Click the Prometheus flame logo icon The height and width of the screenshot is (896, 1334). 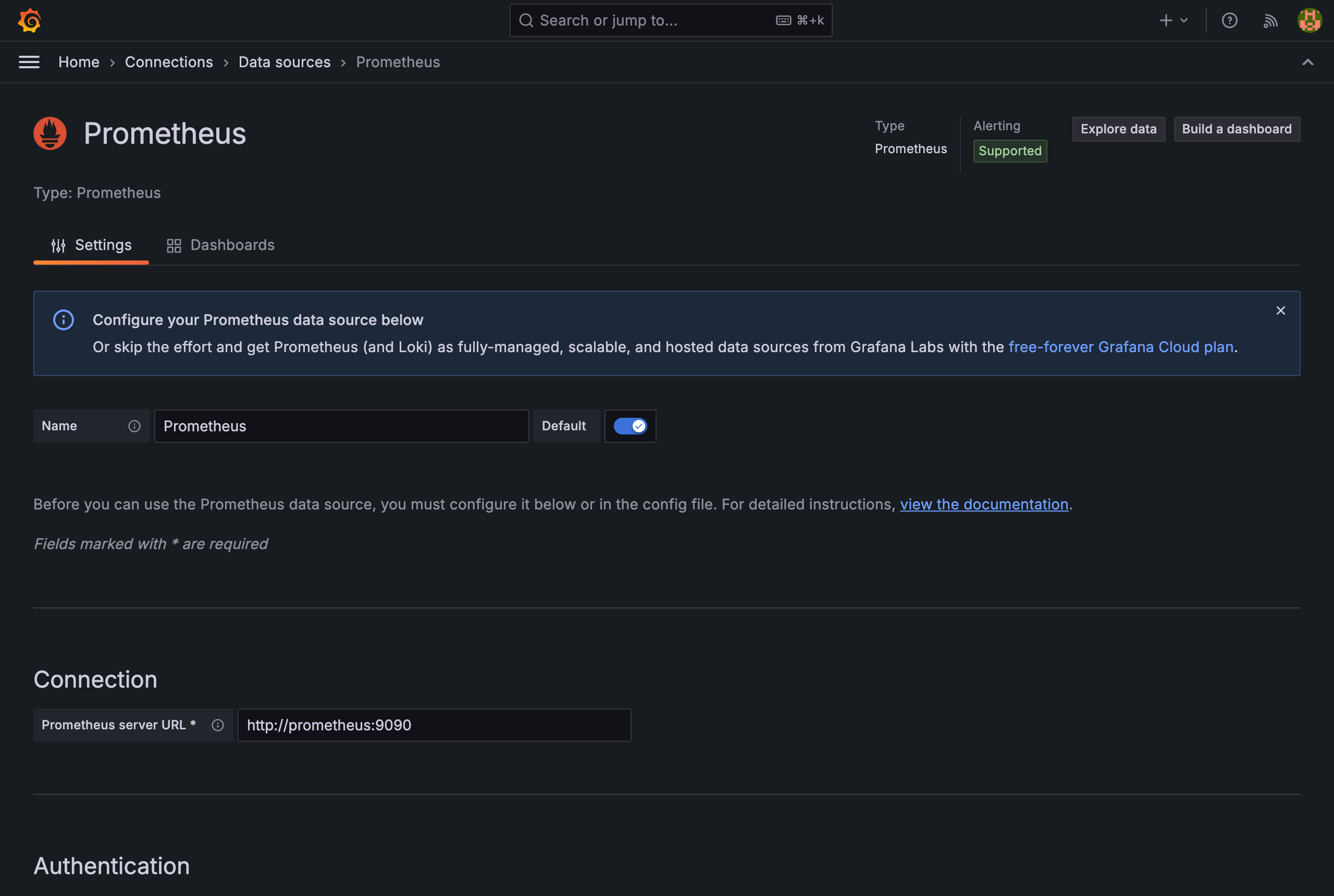(x=50, y=133)
